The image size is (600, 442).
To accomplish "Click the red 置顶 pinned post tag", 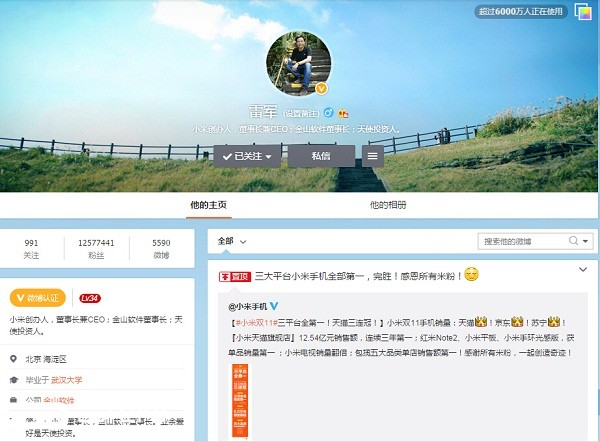I will (x=235, y=276).
